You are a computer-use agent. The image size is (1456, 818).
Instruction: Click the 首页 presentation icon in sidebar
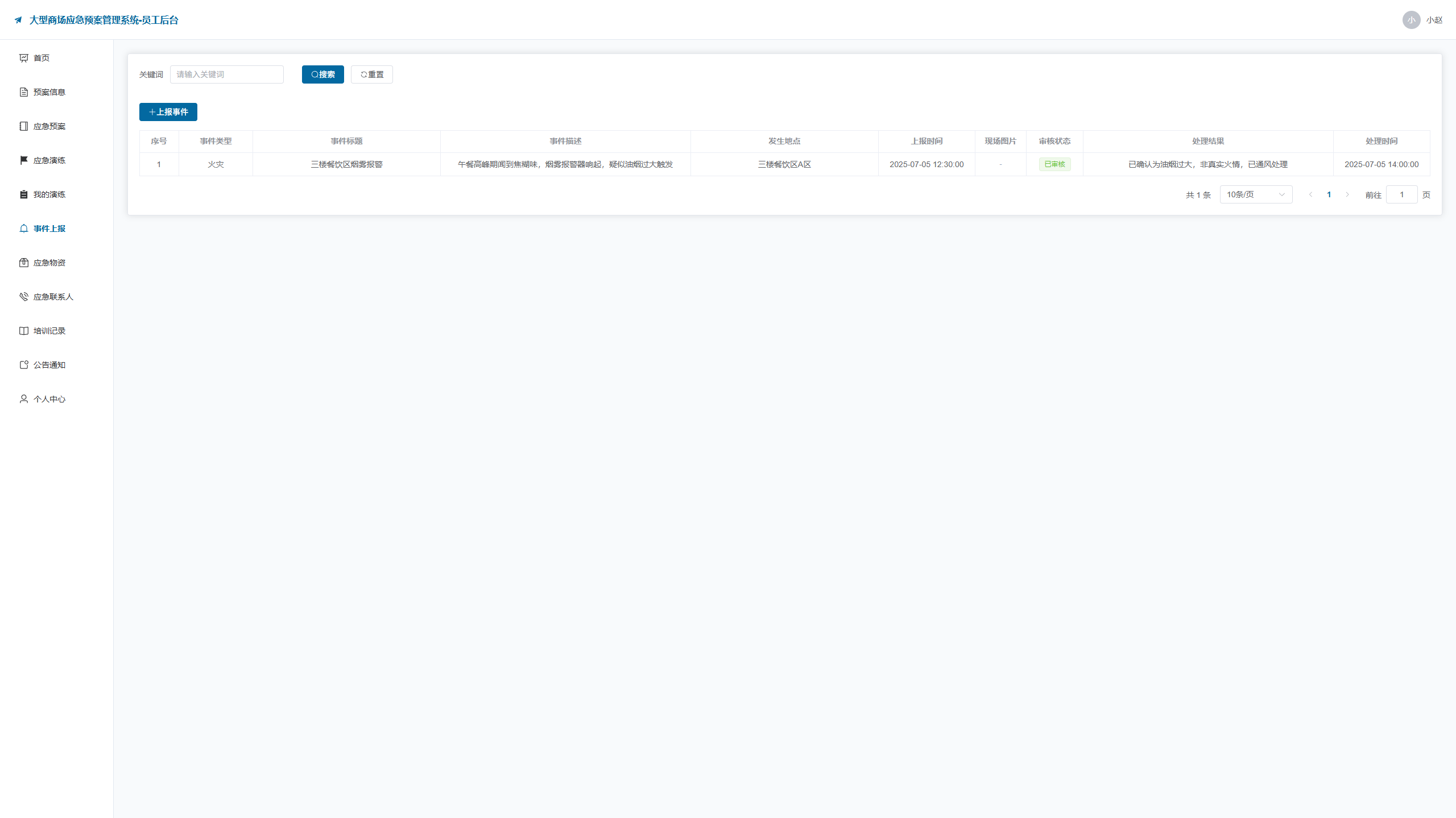(x=24, y=58)
